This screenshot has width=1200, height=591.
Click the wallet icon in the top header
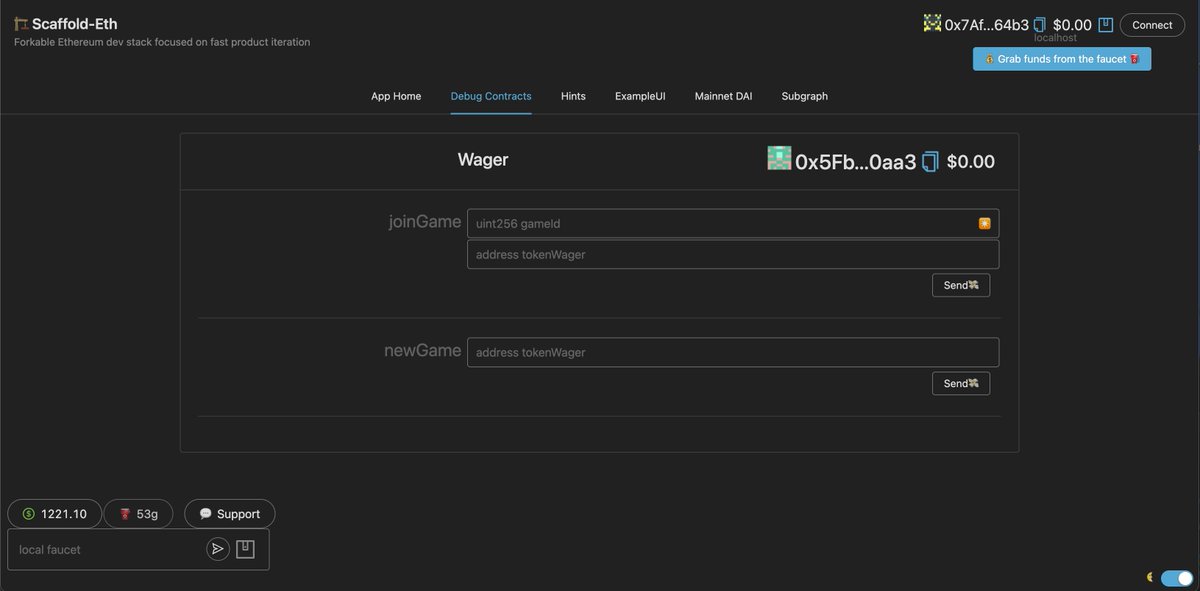click(x=1104, y=23)
